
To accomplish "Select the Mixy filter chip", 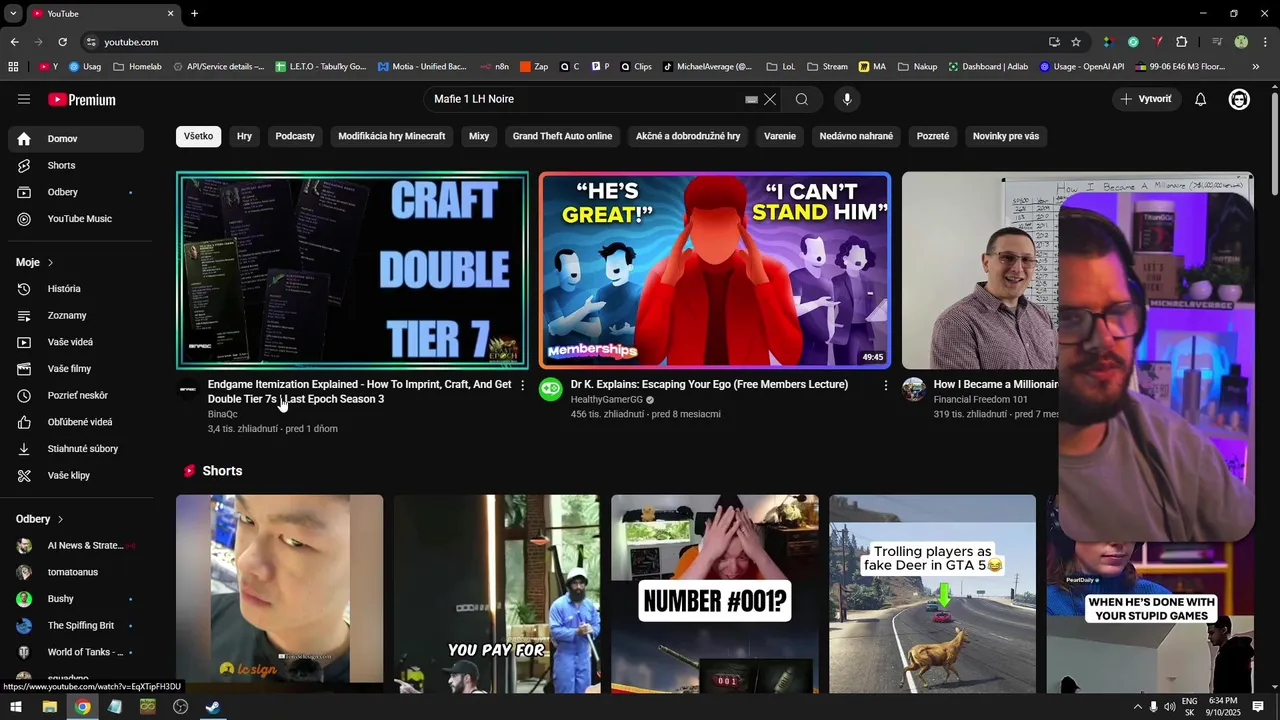I will pos(479,136).
